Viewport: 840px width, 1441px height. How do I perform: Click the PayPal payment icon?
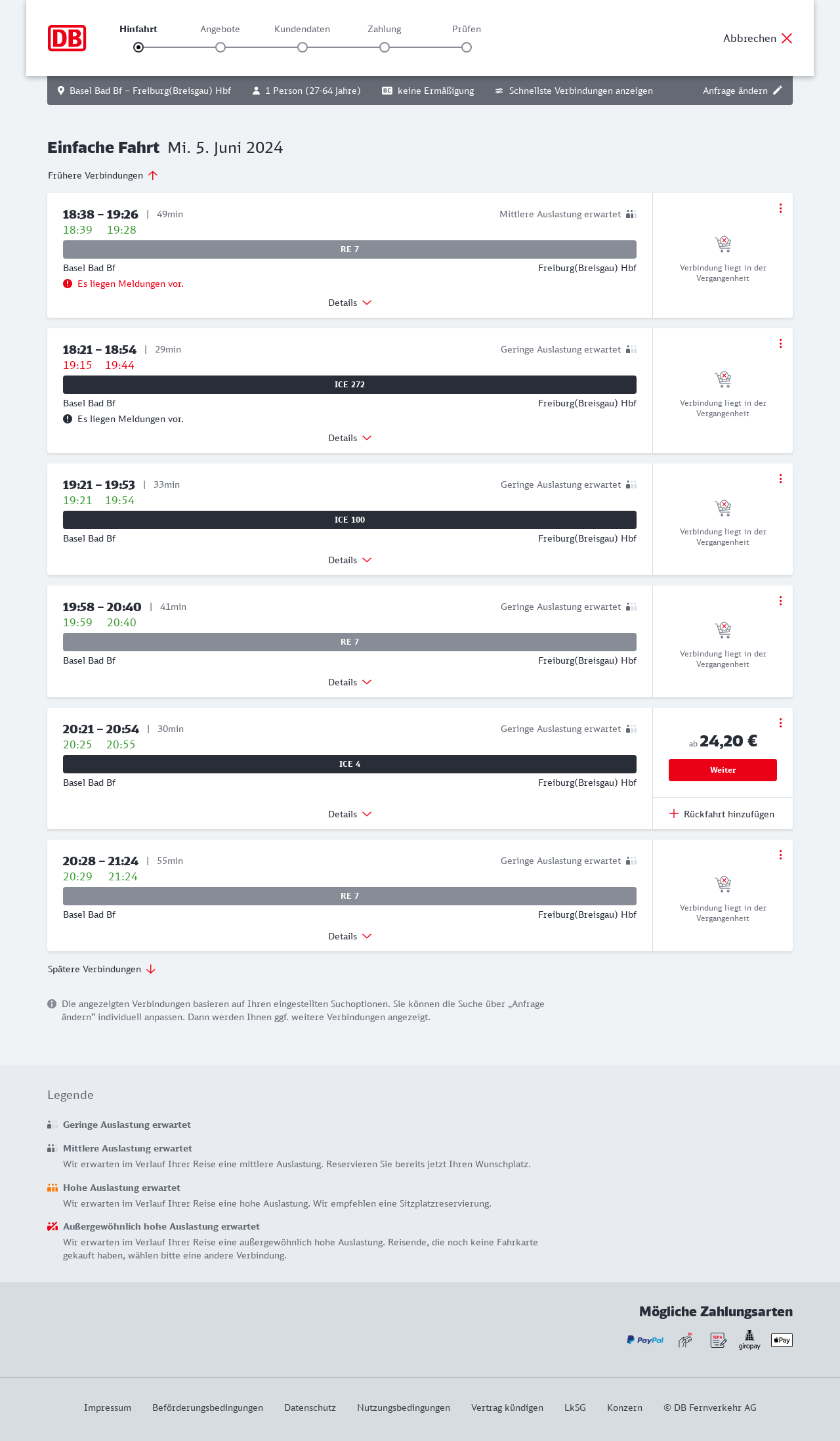645,1340
